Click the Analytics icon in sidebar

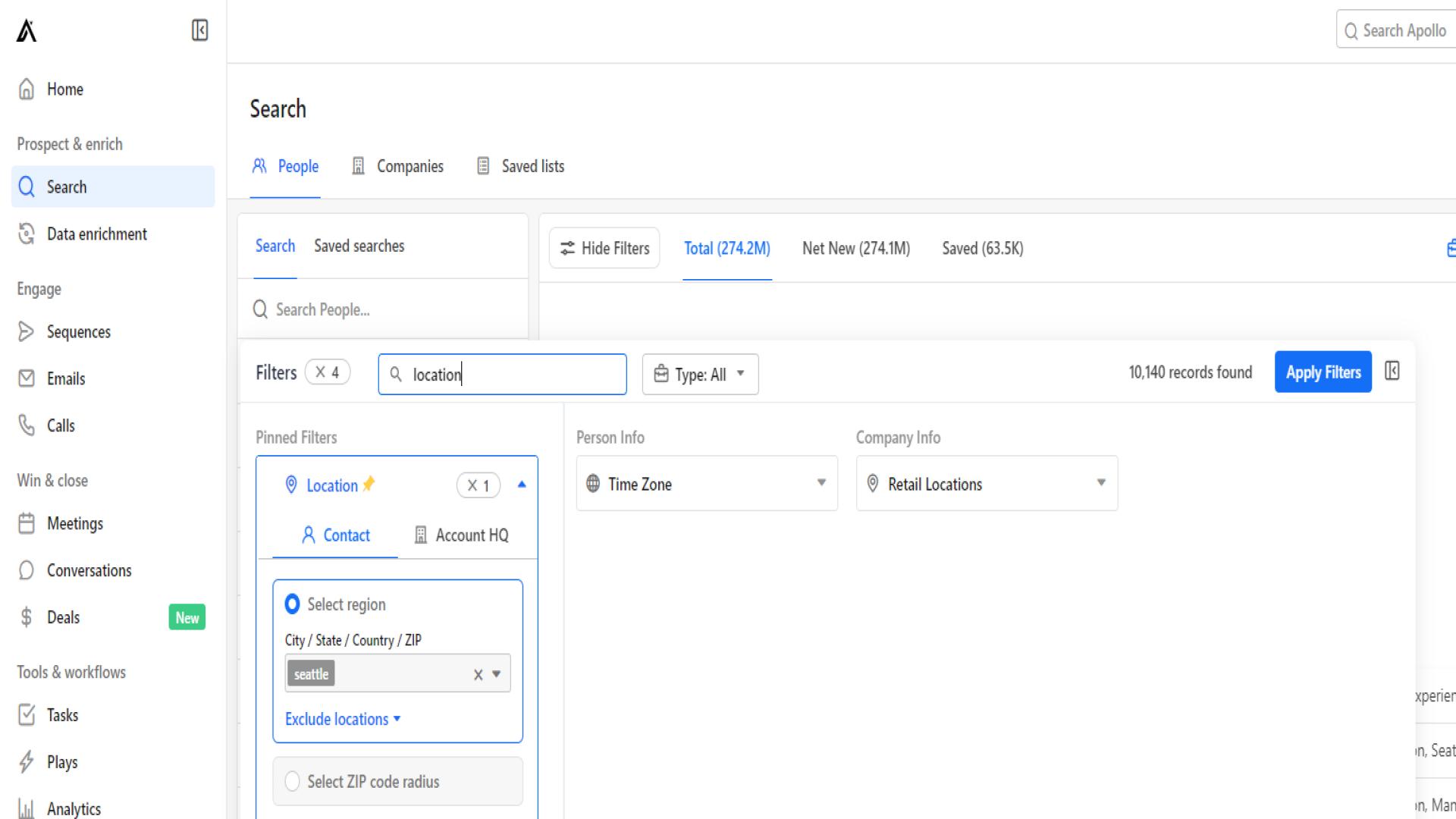pyautogui.click(x=27, y=808)
